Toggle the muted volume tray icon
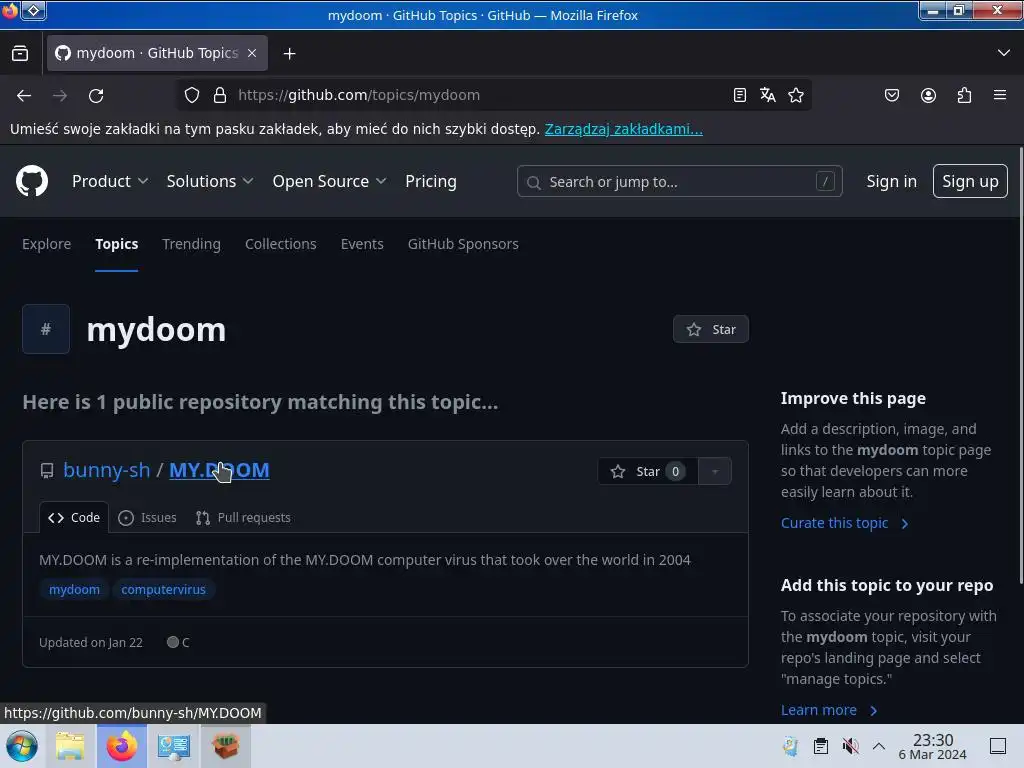The height and width of the screenshot is (768, 1024). [850, 746]
